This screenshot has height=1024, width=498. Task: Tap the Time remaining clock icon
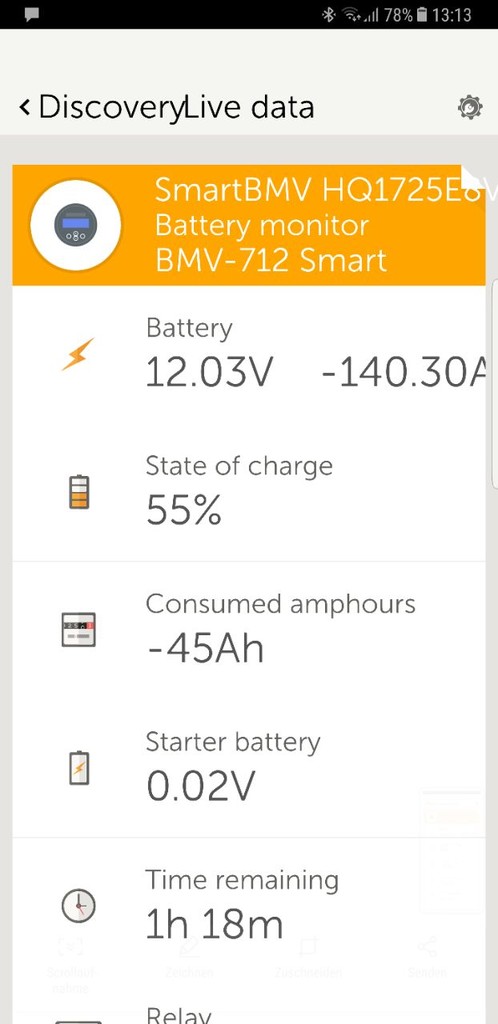(x=78, y=906)
